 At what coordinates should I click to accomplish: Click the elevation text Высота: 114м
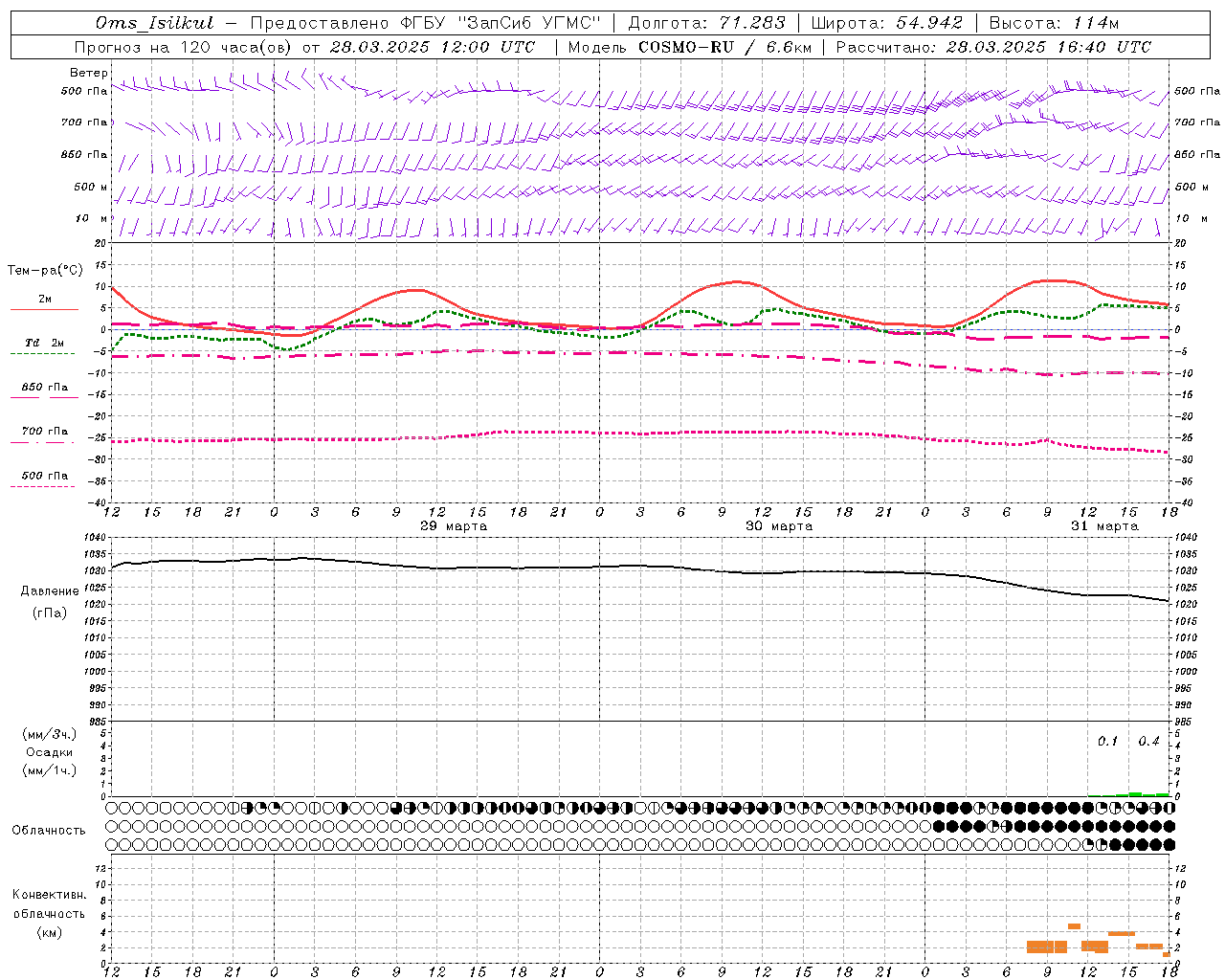[x=1054, y=23]
